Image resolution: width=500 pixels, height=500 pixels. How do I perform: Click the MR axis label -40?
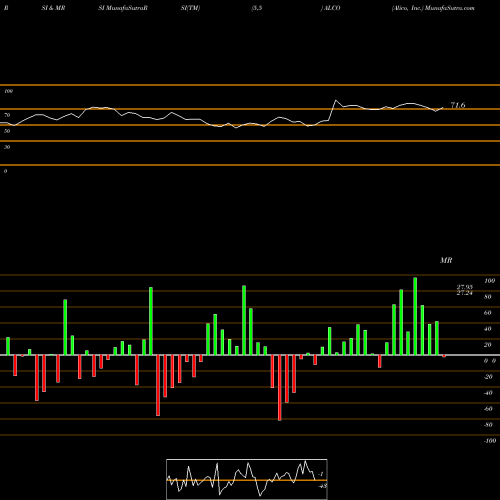click(488, 393)
